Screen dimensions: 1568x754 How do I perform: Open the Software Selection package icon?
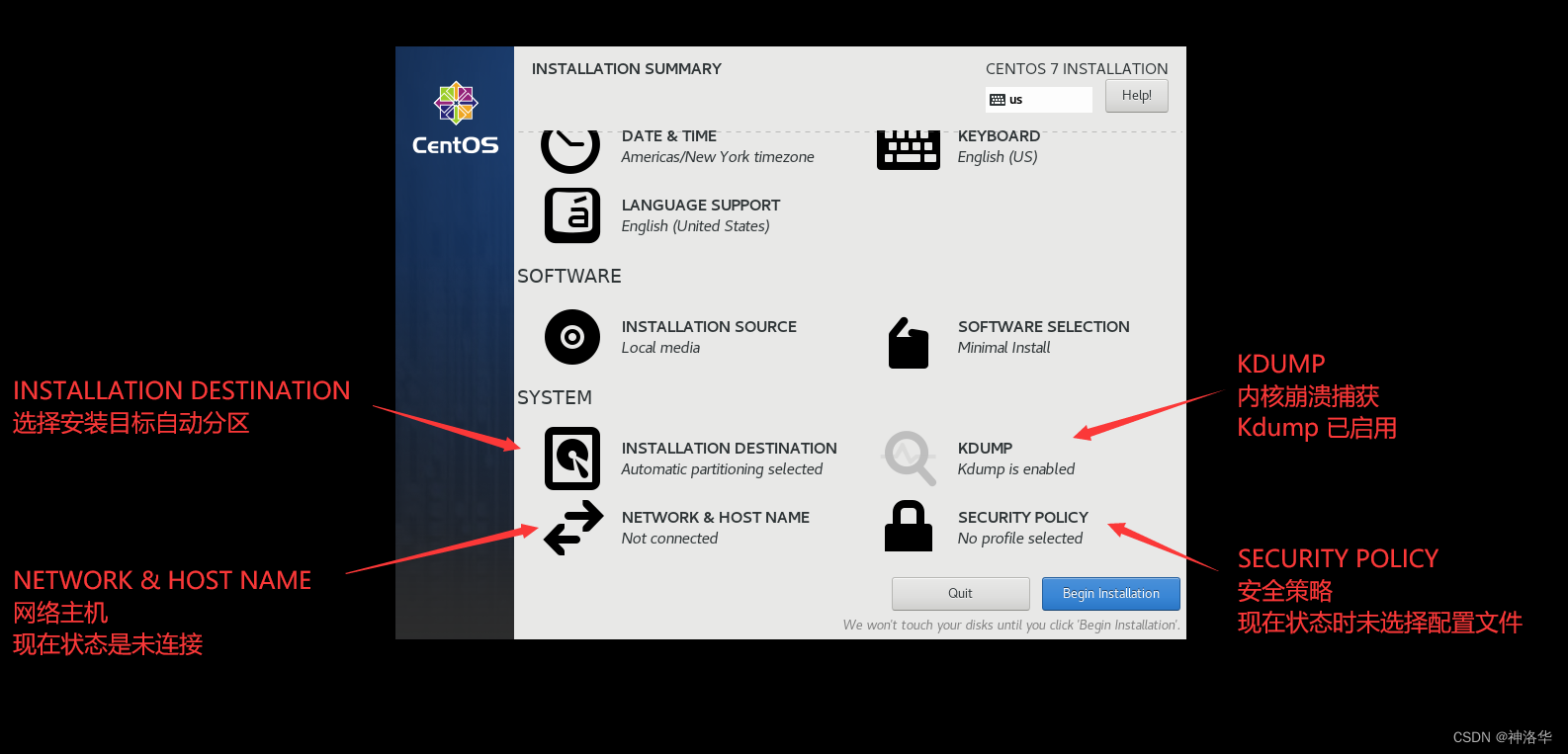click(x=909, y=342)
